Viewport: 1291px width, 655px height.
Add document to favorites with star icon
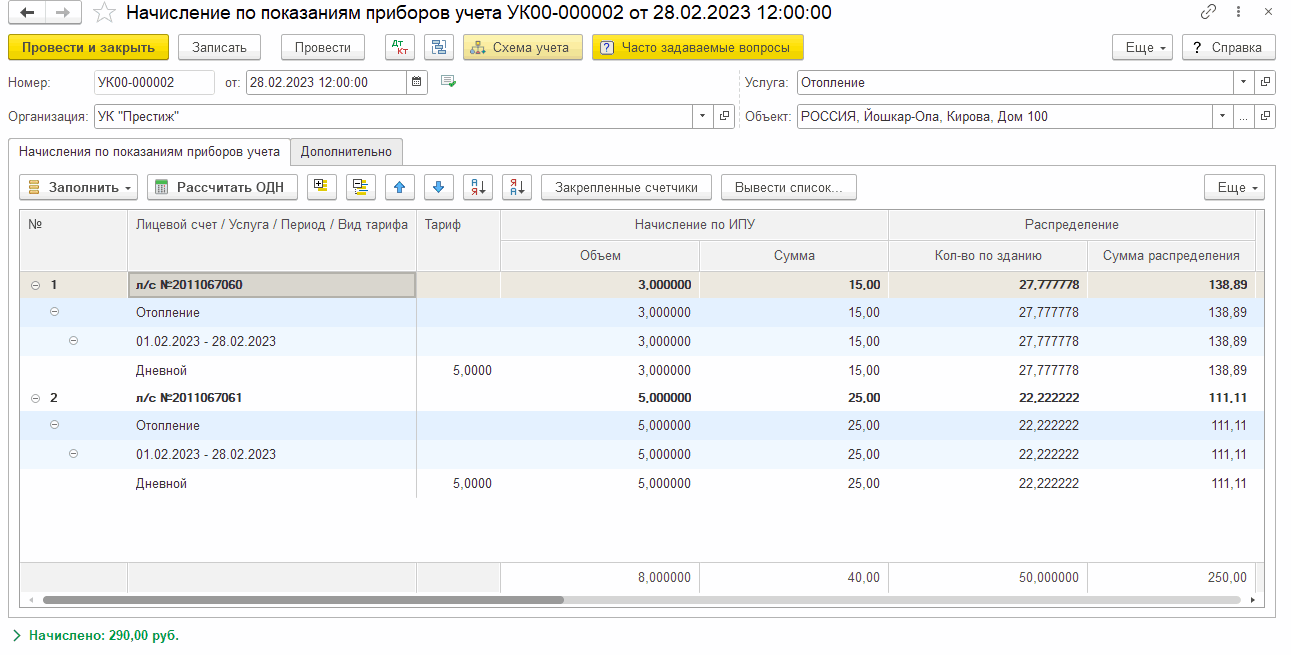pyautogui.click(x=103, y=13)
